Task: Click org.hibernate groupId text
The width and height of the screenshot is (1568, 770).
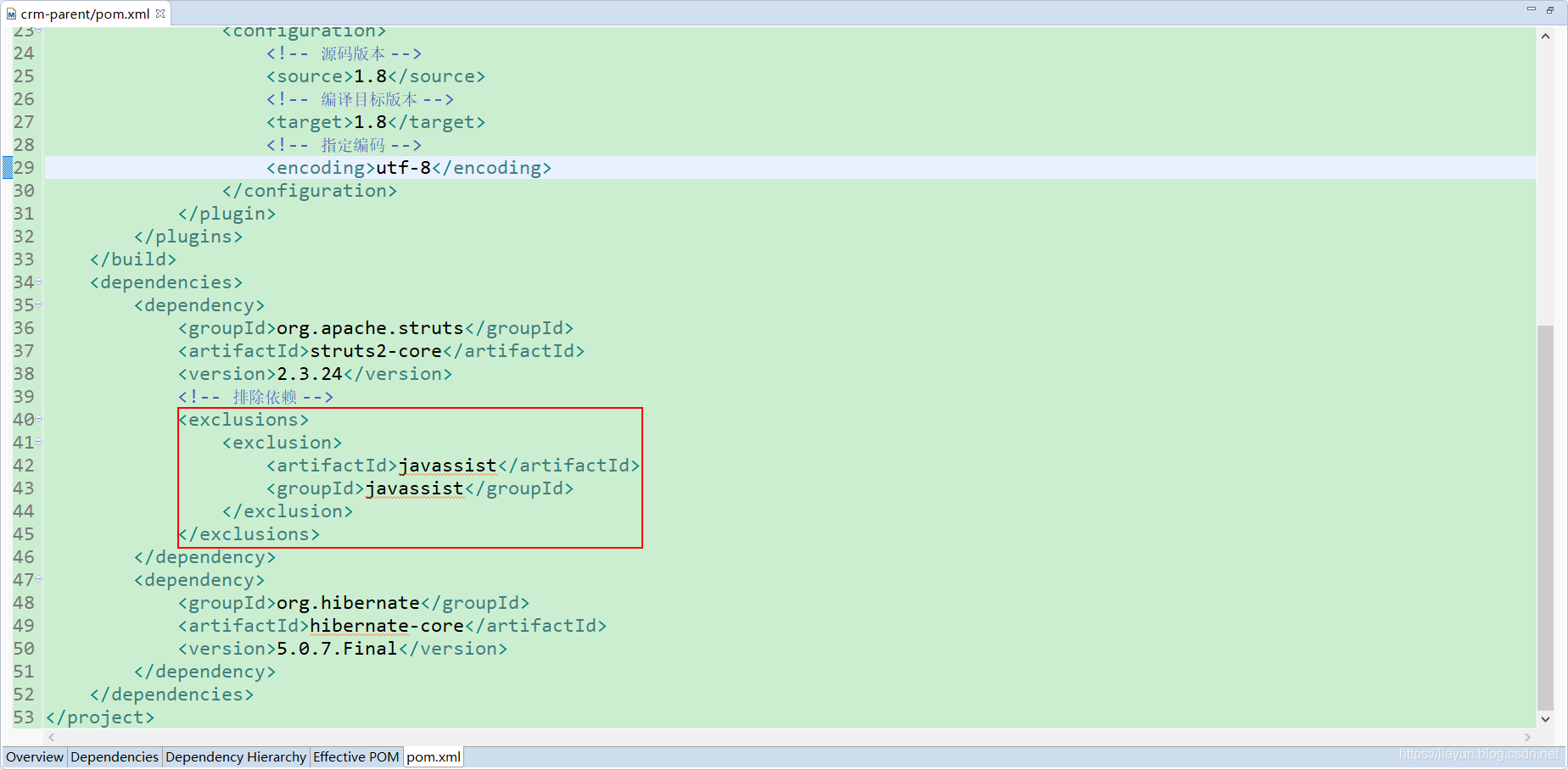Action: click(x=348, y=603)
